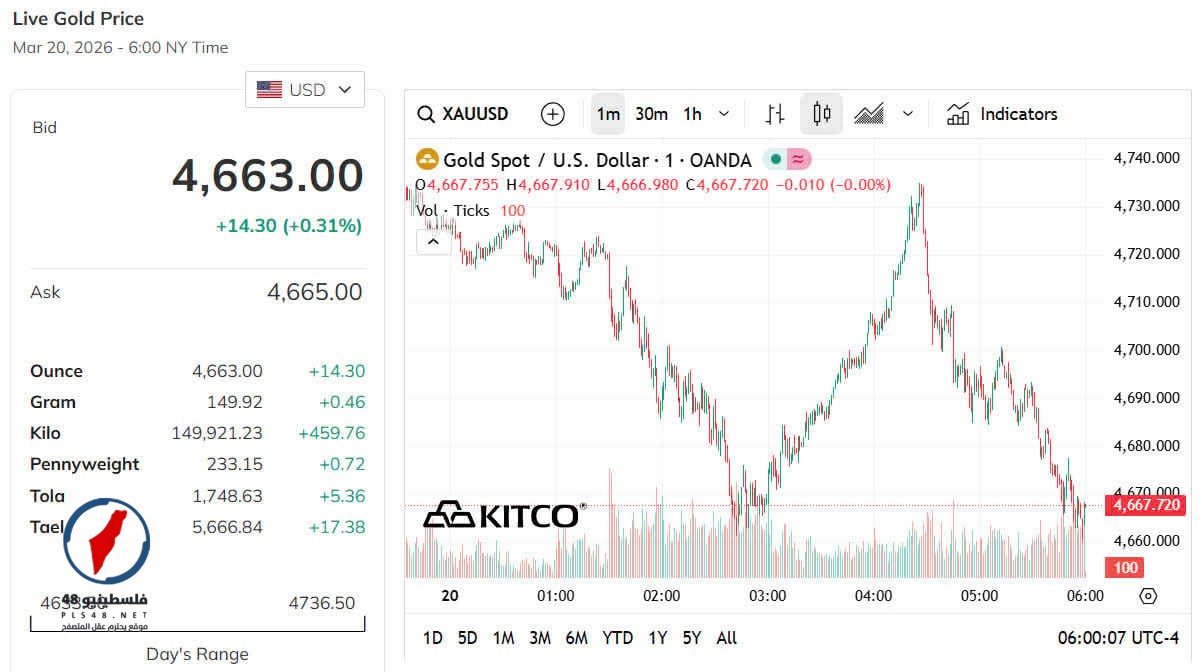Open the USD currency dropdown
Screen dimensions: 1202x672
[305, 90]
